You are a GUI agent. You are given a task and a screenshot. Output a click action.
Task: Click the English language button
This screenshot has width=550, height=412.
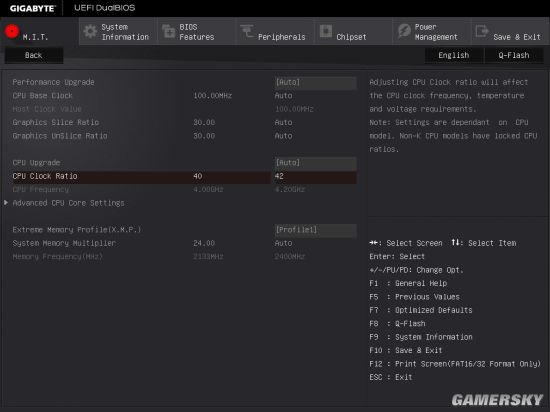[x=454, y=55]
